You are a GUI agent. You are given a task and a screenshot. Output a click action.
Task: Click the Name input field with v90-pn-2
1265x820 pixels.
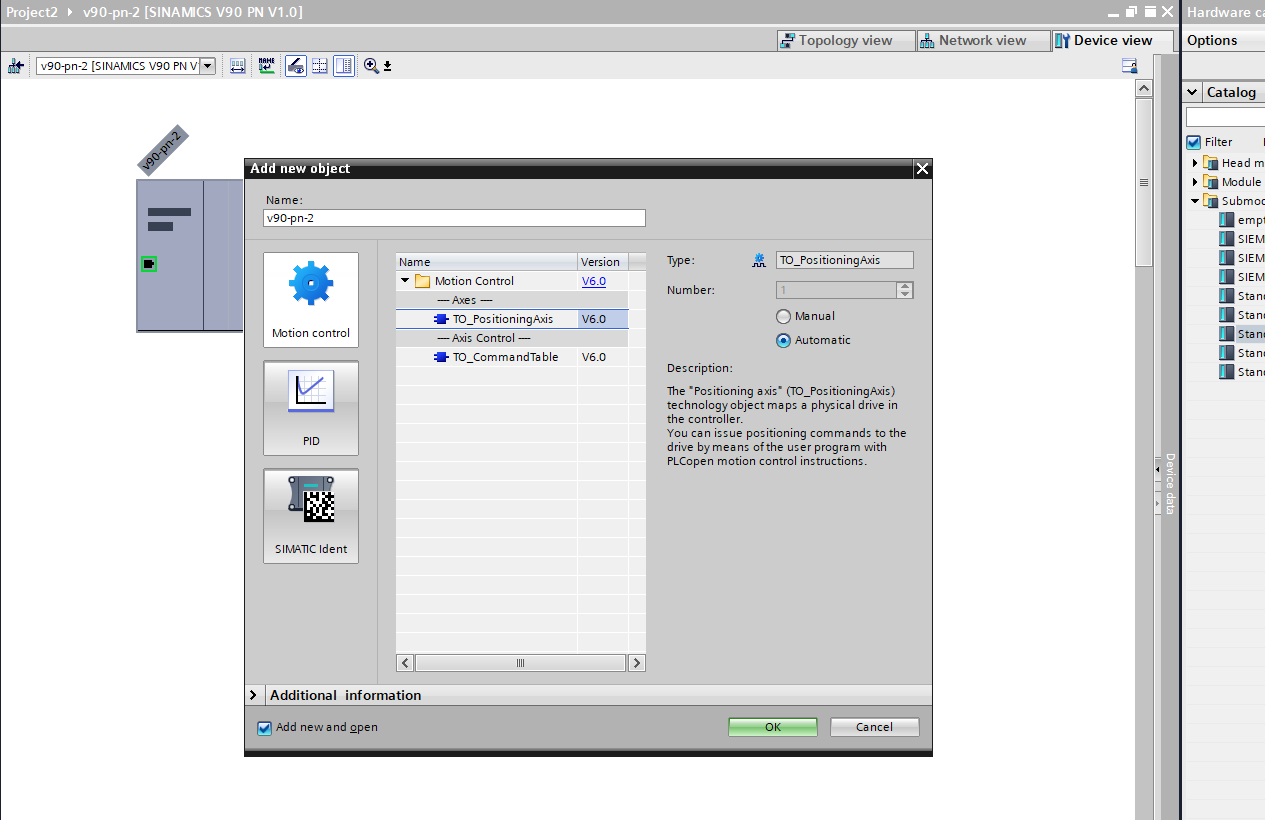455,218
